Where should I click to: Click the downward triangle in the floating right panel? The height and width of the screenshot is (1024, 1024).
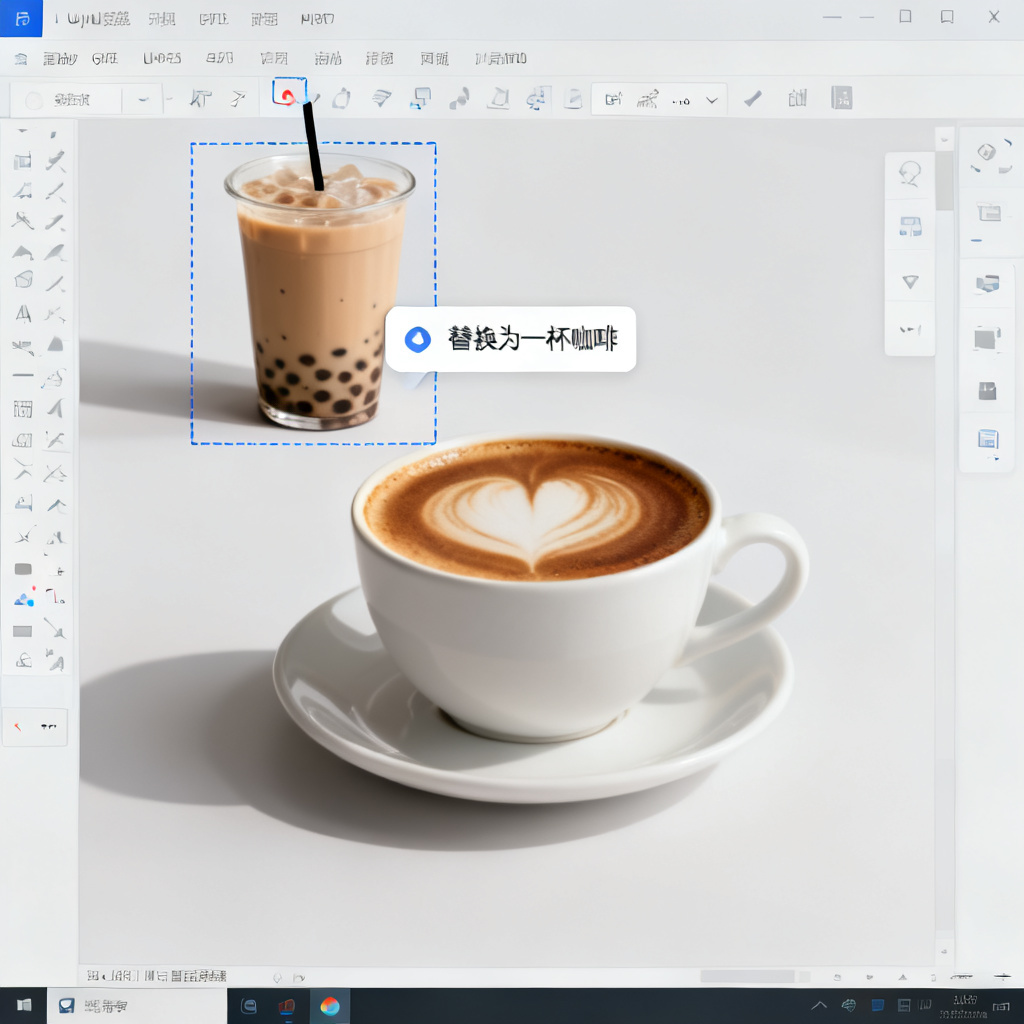(x=910, y=281)
